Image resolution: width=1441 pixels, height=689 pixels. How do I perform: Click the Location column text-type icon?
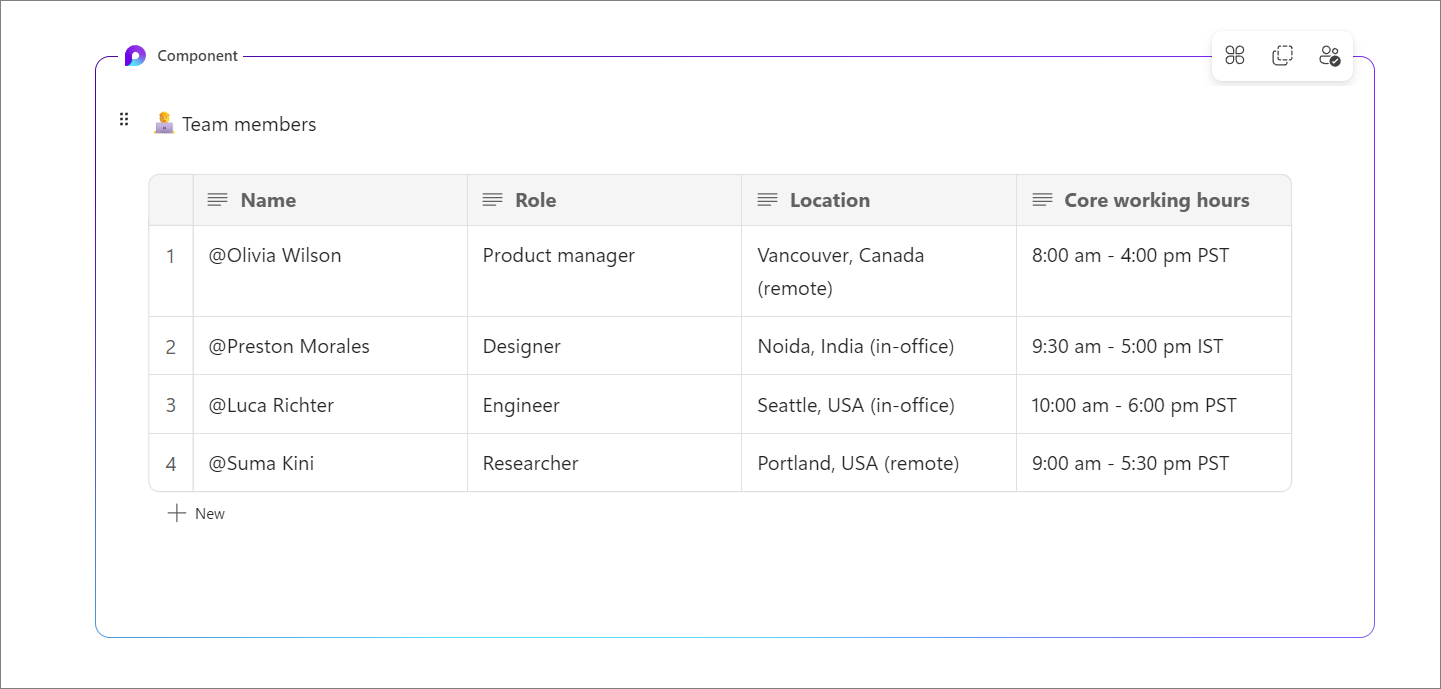(x=767, y=200)
